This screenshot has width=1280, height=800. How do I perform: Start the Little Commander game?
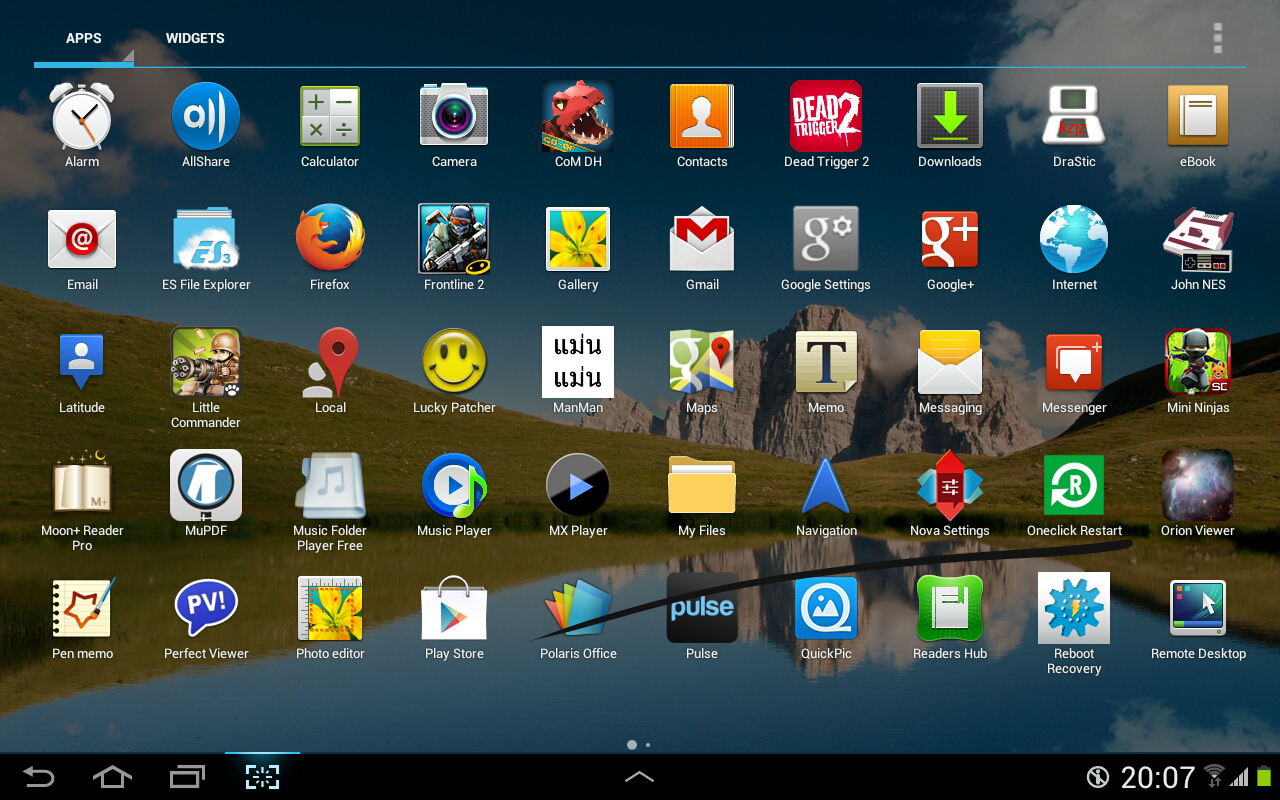pyautogui.click(x=206, y=362)
